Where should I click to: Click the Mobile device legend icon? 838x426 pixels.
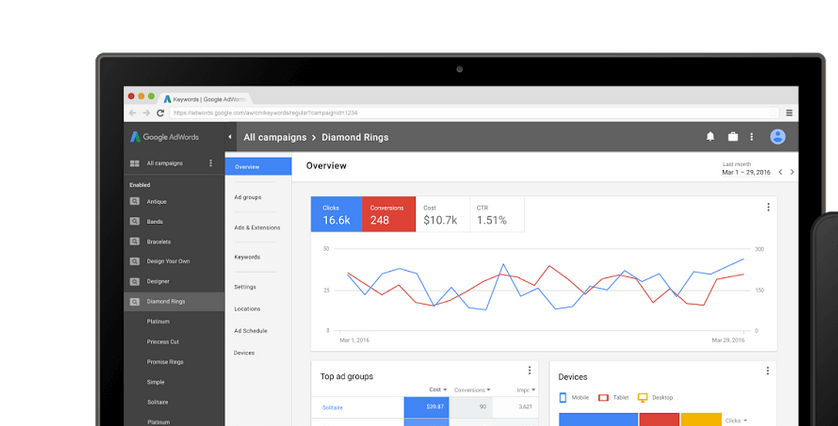tap(563, 397)
